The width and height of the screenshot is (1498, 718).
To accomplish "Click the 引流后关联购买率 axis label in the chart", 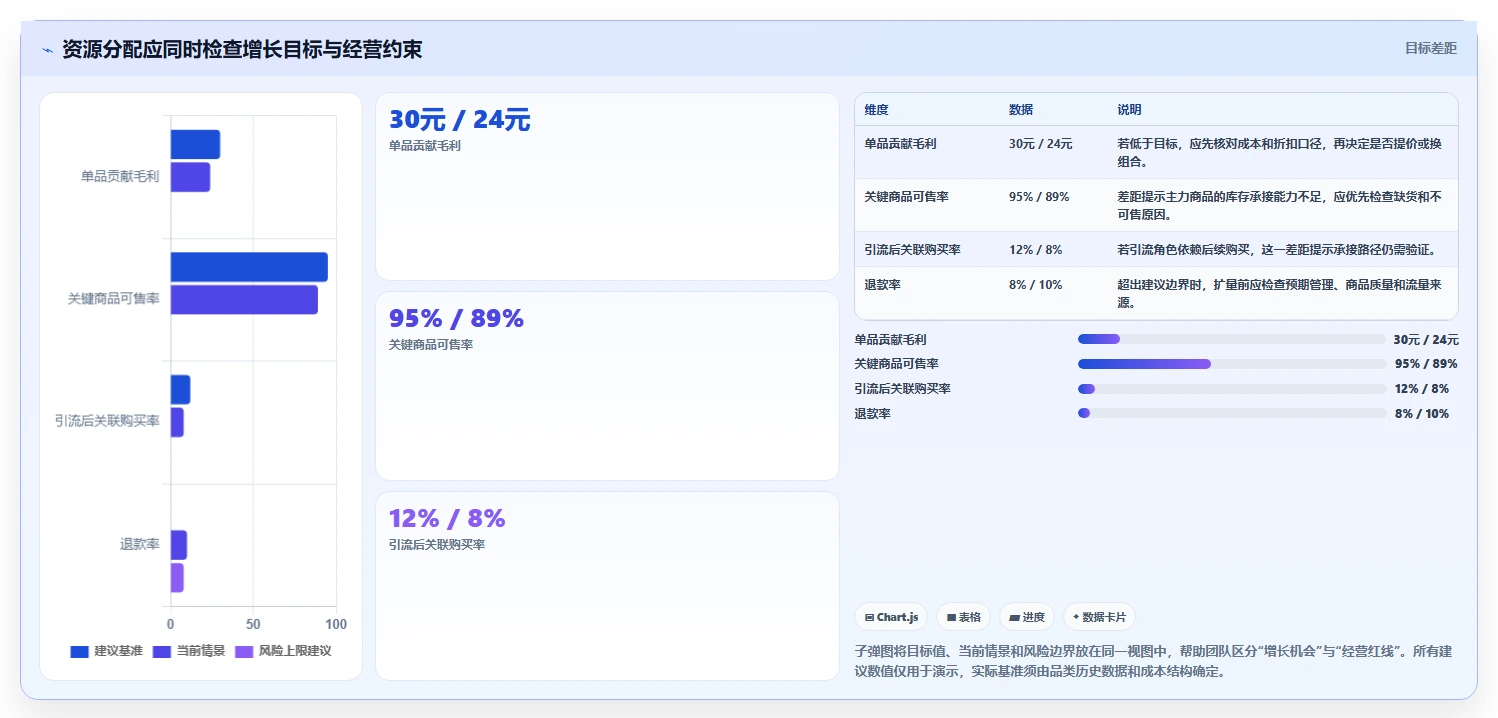I will pyautogui.click(x=107, y=421).
